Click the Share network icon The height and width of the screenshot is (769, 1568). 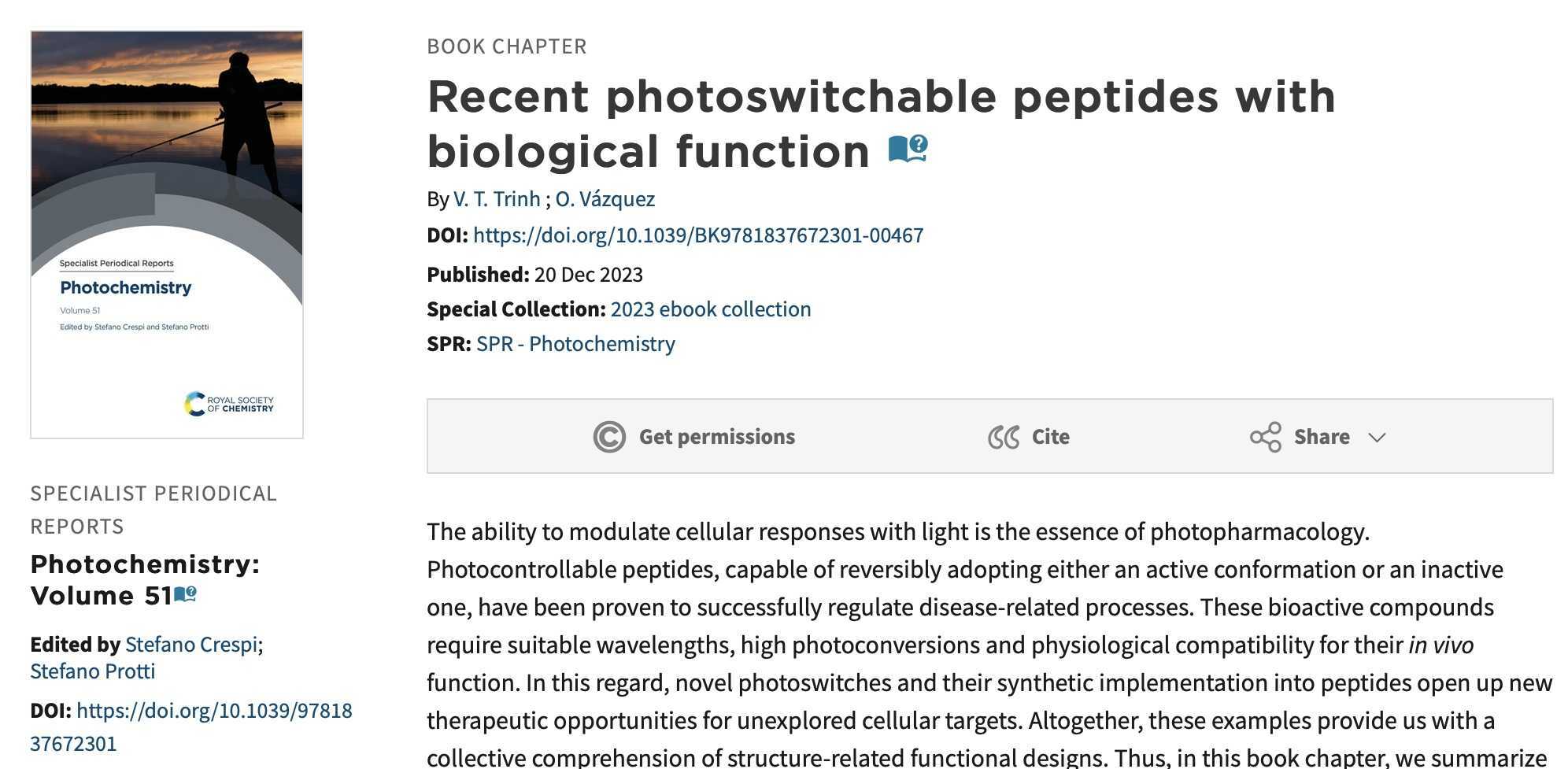(1265, 436)
